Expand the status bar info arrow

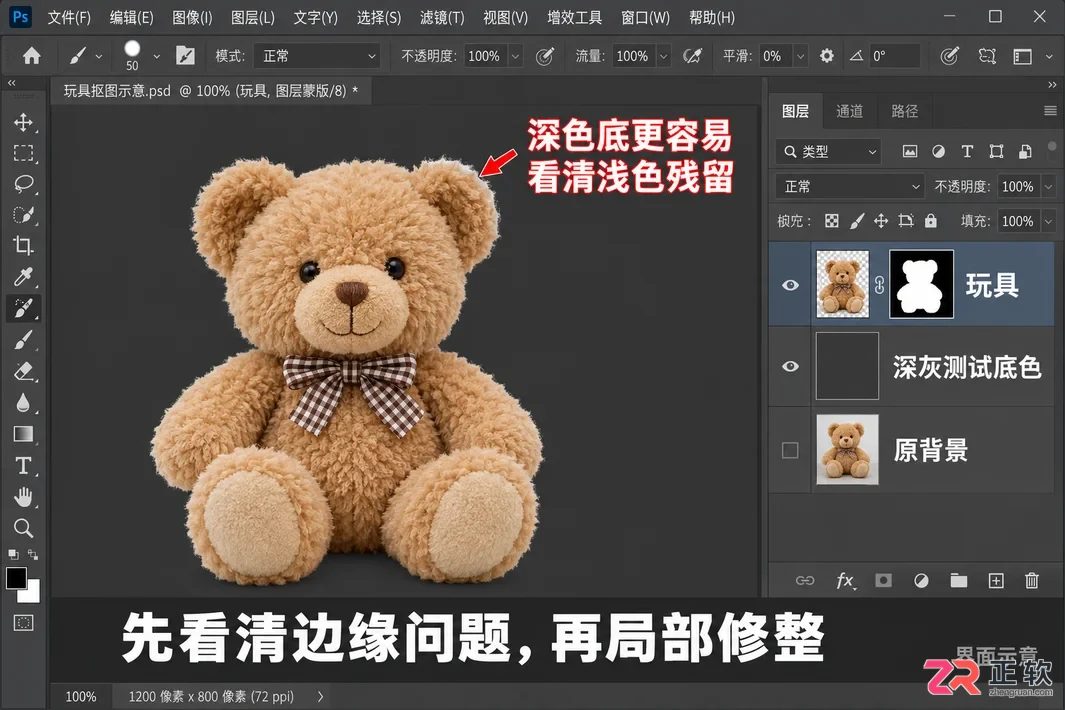[321, 696]
